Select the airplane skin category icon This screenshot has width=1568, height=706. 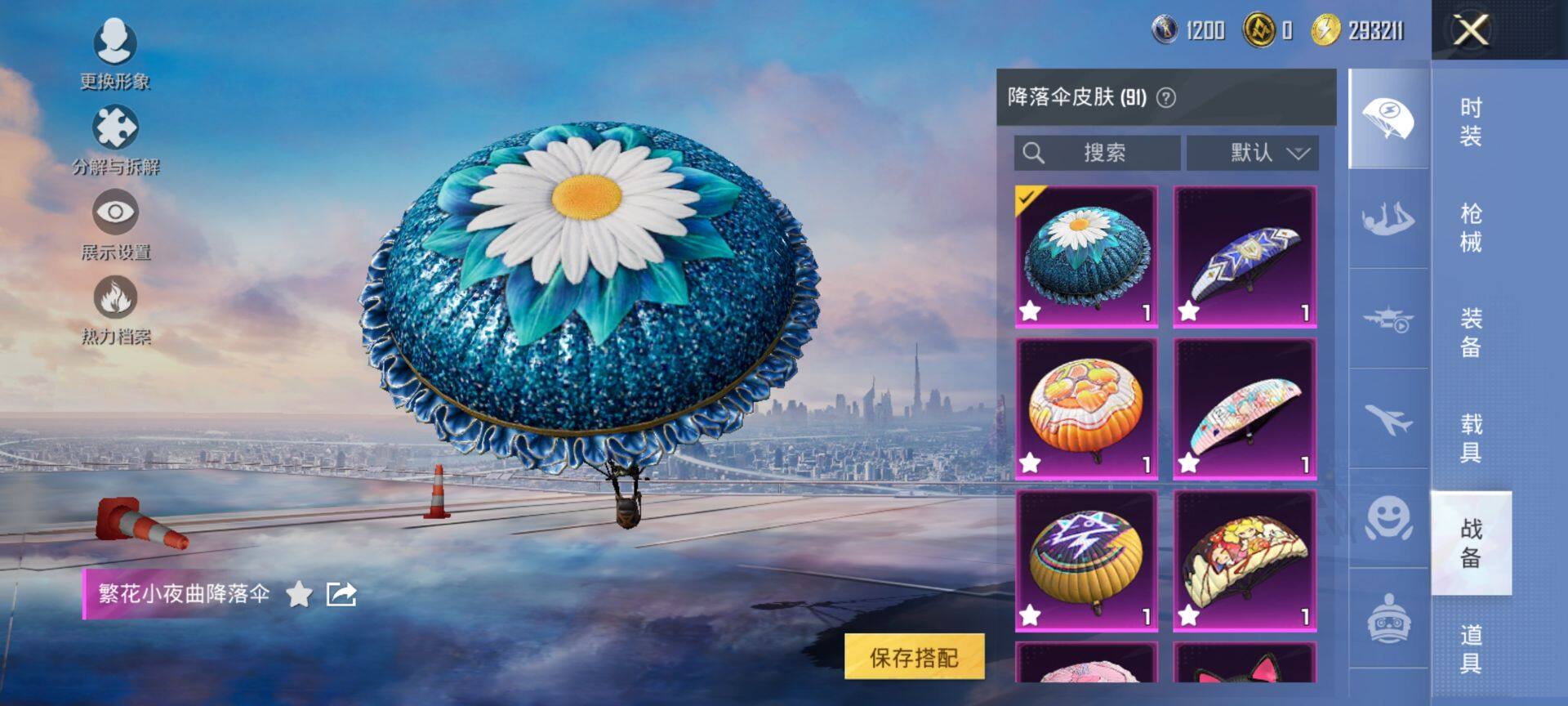click(1388, 420)
